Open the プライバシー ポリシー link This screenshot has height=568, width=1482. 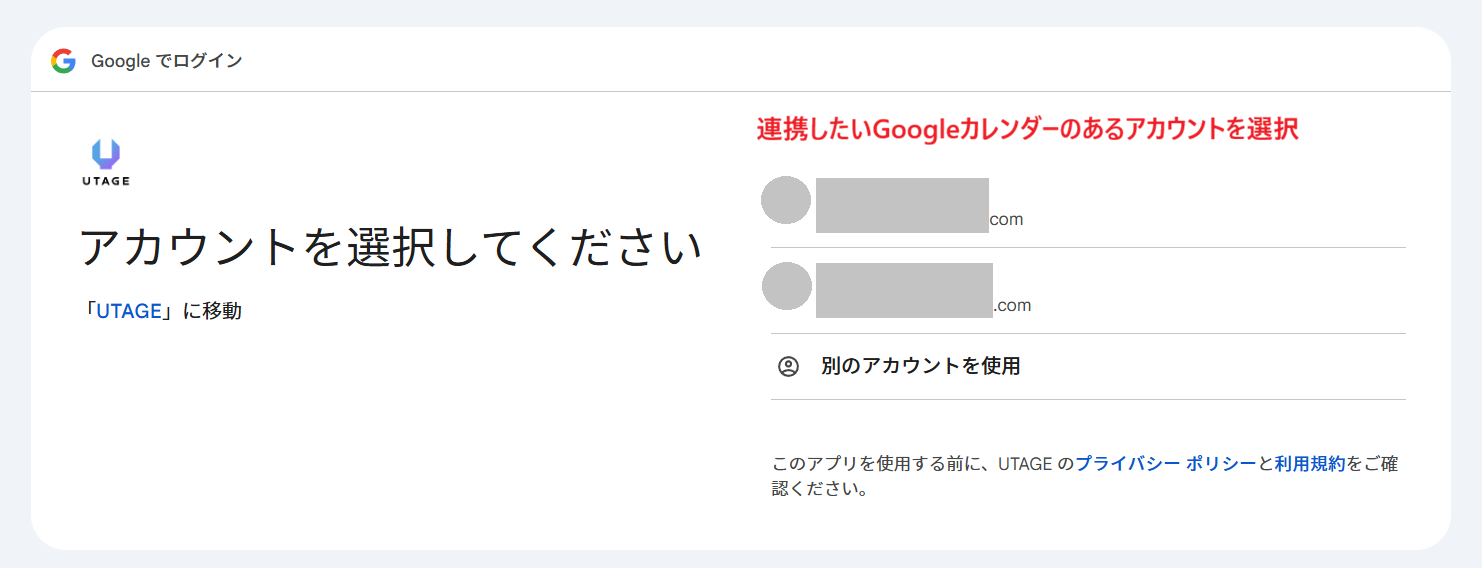(x=1165, y=464)
